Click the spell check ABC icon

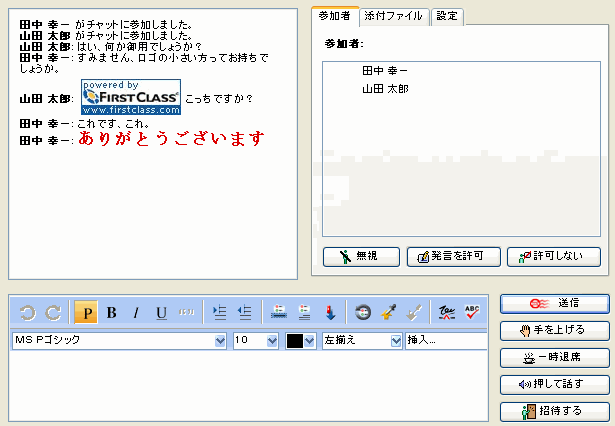[473, 313]
